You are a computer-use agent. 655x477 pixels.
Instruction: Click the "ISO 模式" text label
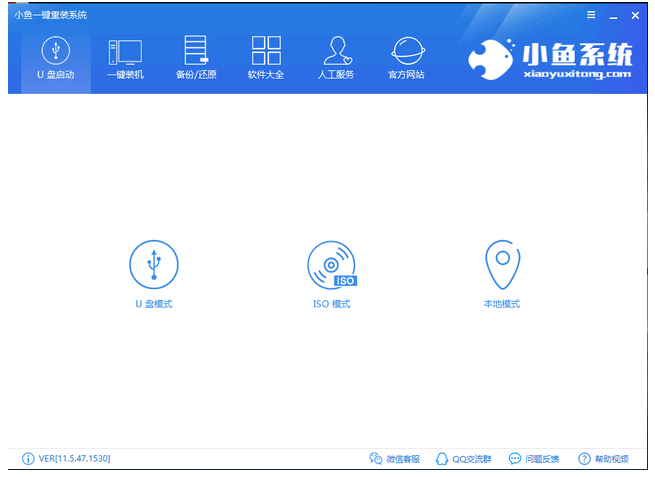pos(331,304)
